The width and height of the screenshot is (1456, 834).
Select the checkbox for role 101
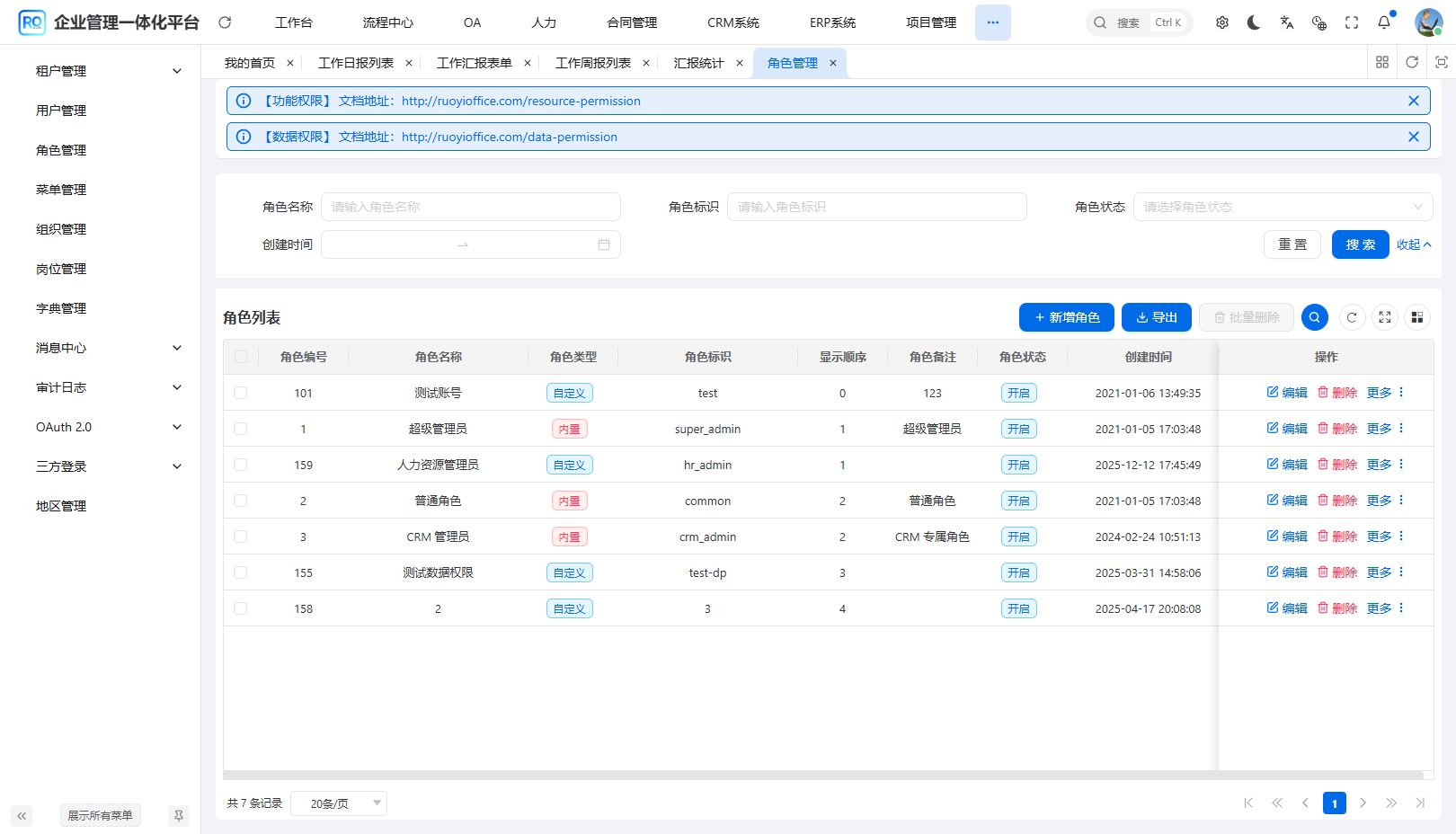click(x=240, y=393)
